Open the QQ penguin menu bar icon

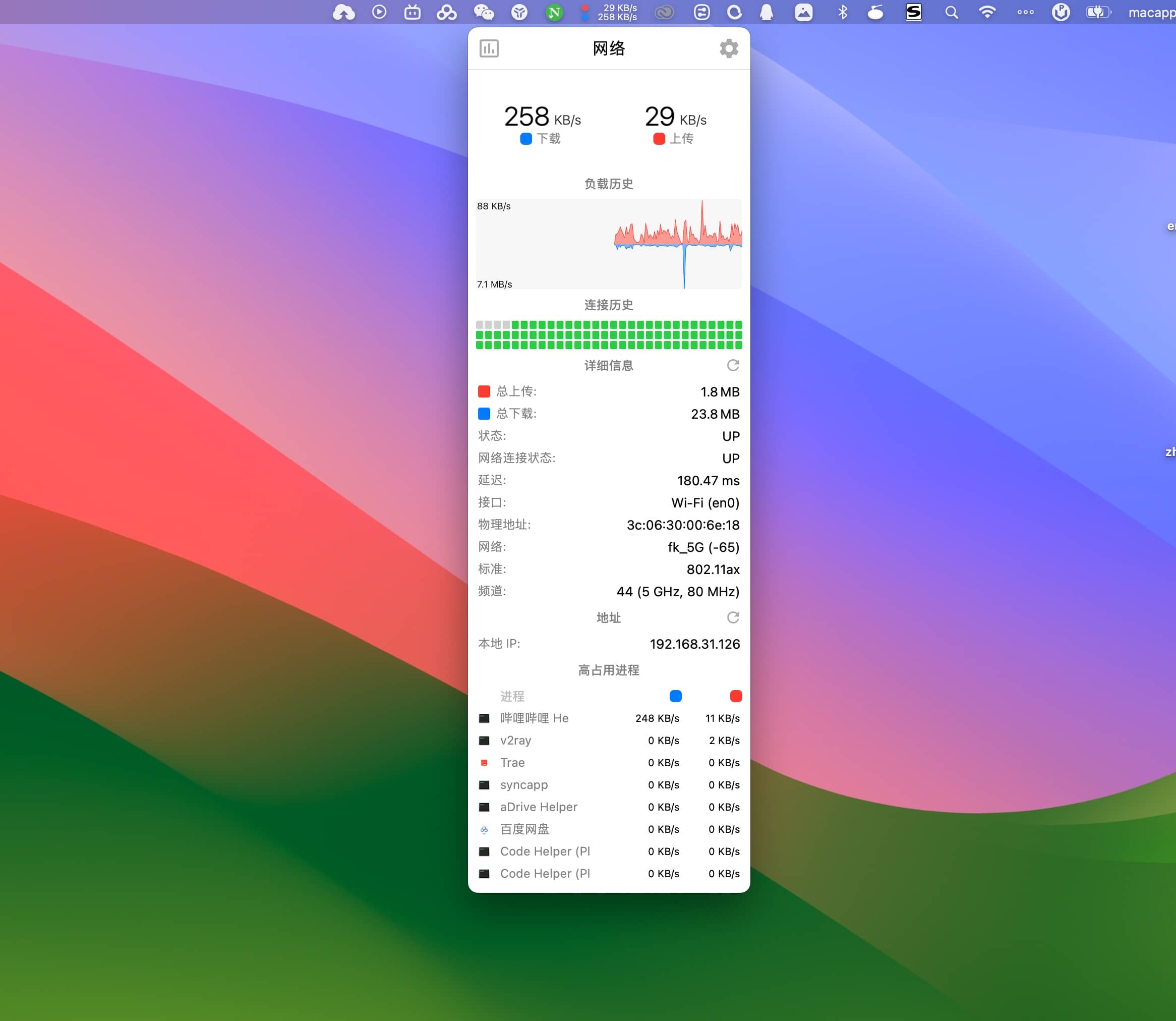tap(767, 12)
